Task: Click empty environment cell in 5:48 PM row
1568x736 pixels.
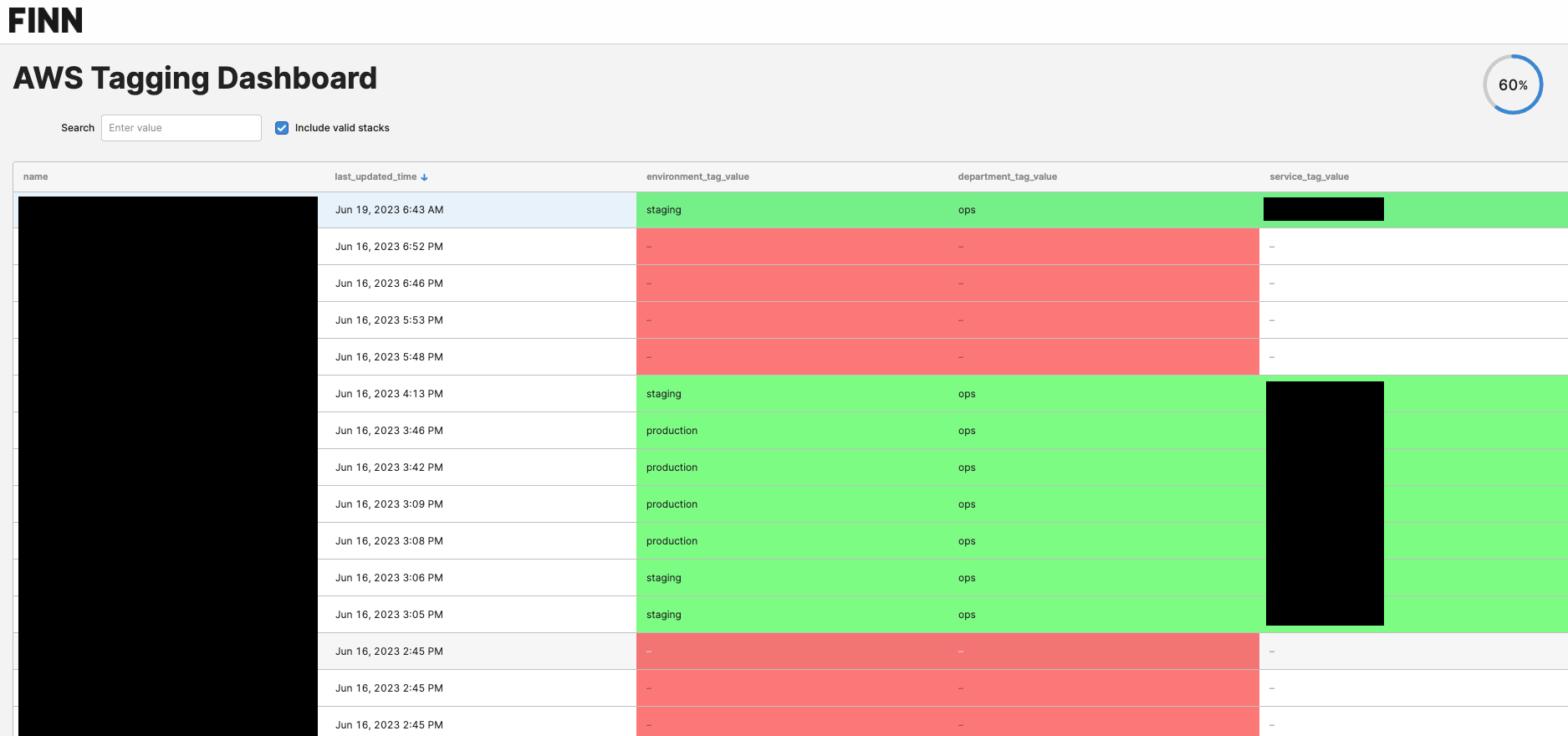Action: tap(792, 357)
